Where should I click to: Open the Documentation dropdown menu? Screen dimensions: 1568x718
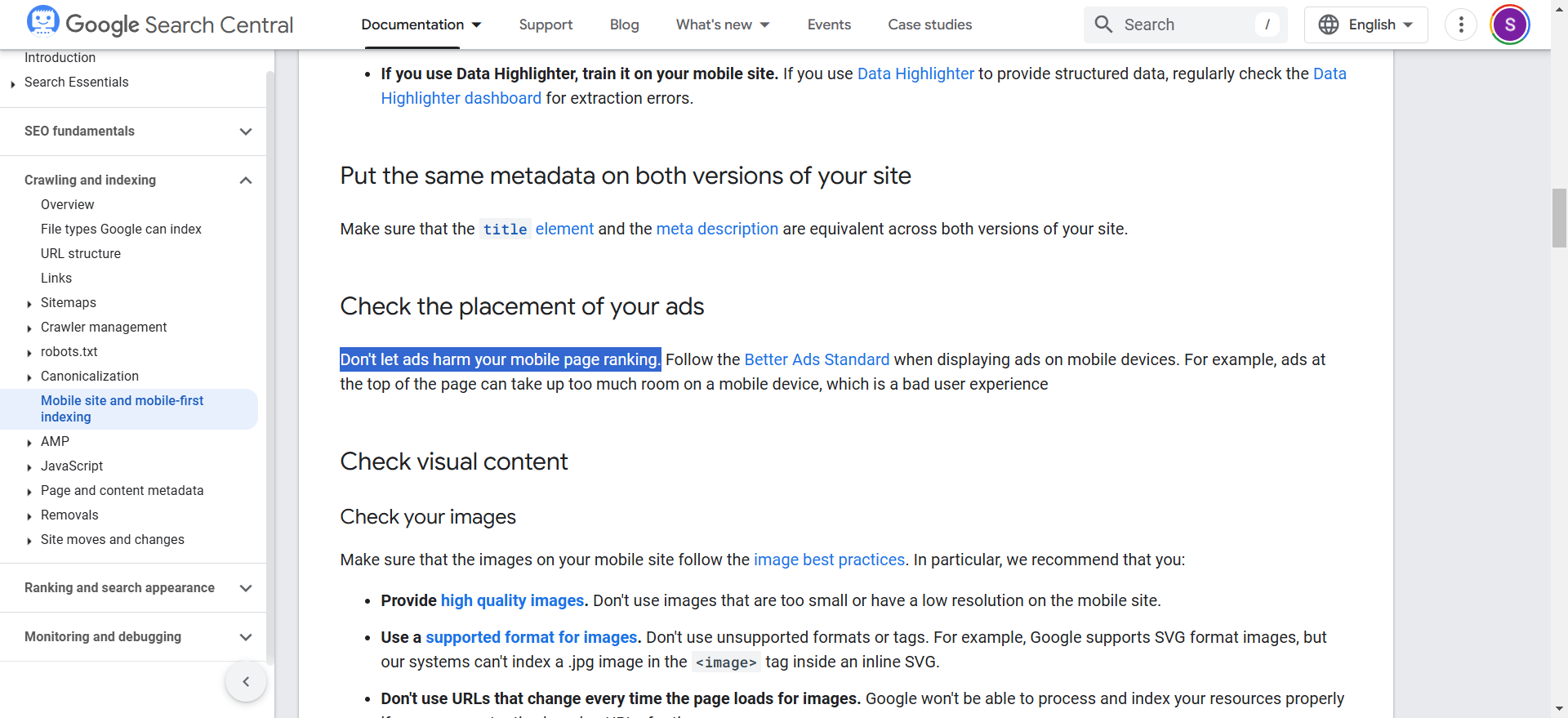(421, 25)
